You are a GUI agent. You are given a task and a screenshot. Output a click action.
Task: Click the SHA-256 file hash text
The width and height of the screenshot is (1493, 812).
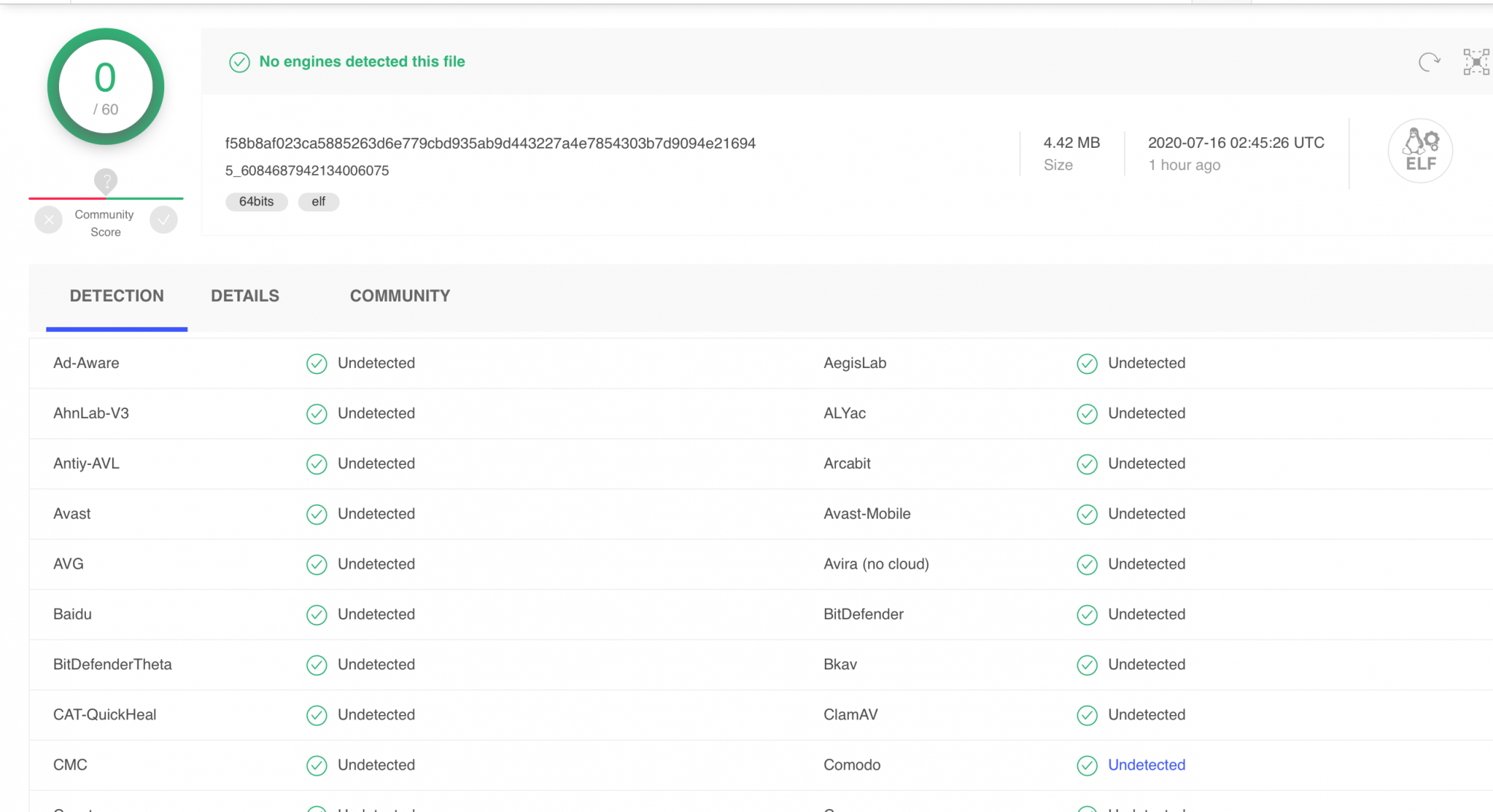tap(490, 143)
